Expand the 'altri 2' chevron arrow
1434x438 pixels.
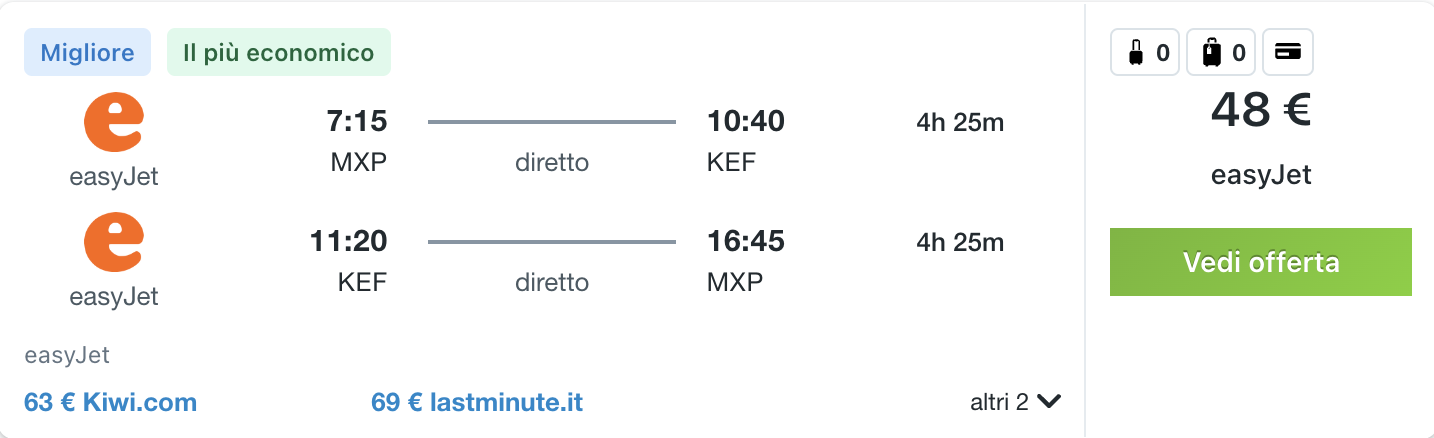pyautogui.click(x=1049, y=402)
